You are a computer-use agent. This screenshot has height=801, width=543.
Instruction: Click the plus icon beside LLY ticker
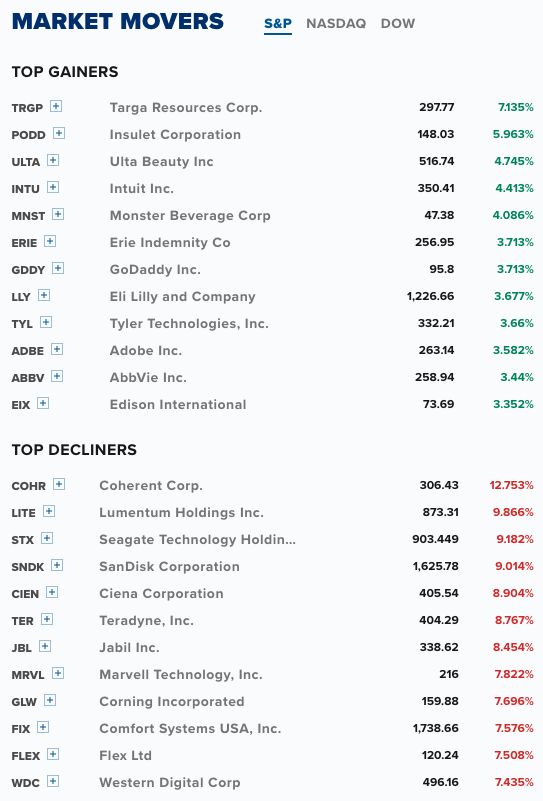[x=44, y=295]
